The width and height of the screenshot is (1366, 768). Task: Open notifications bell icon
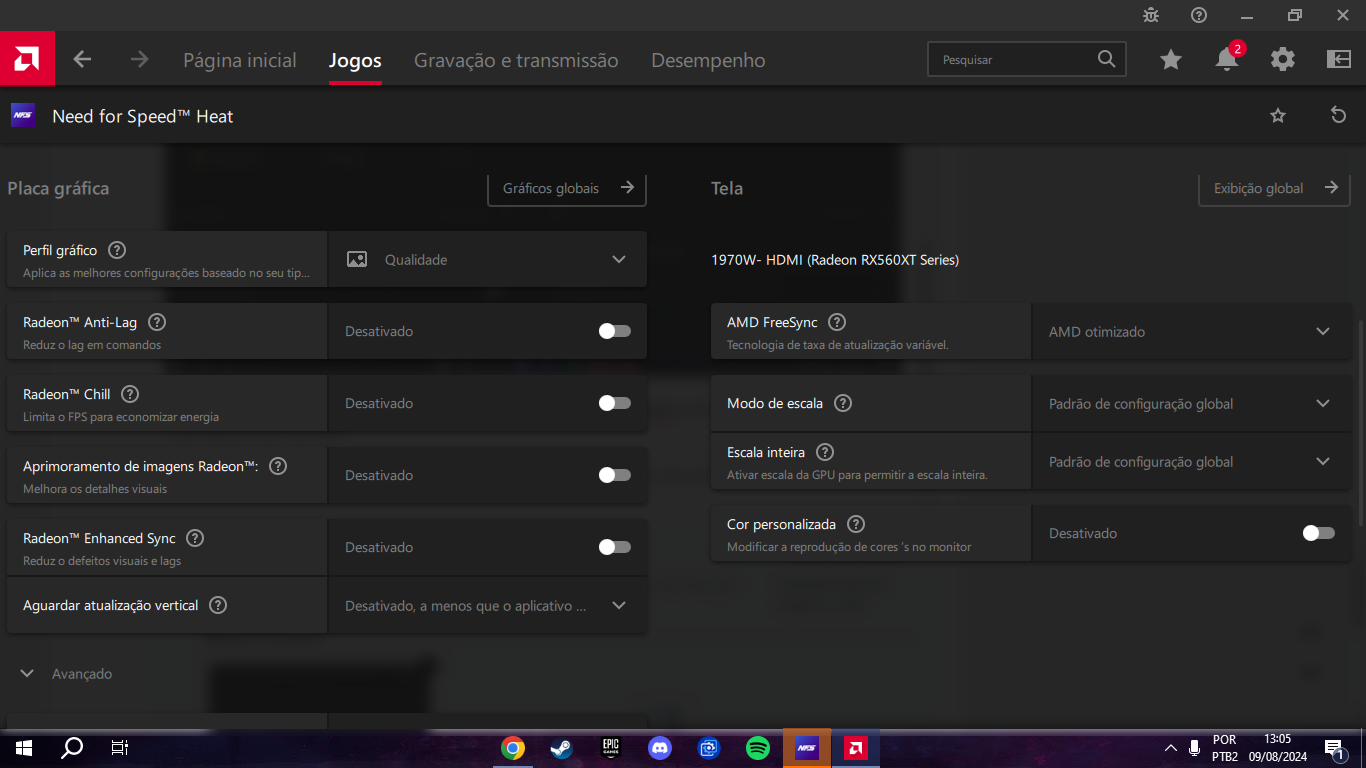pyautogui.click(x=1227, y=60)
